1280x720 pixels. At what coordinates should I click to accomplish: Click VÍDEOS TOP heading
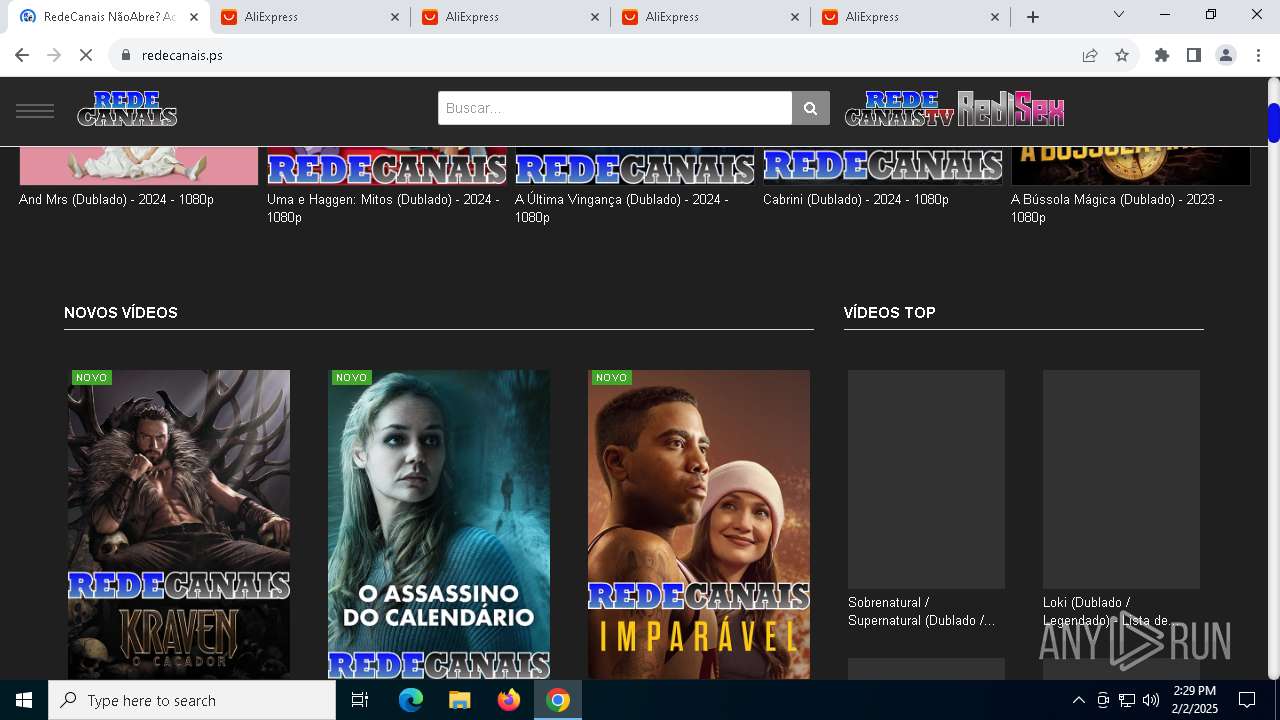pyautogui.click(x=889, y=313)
